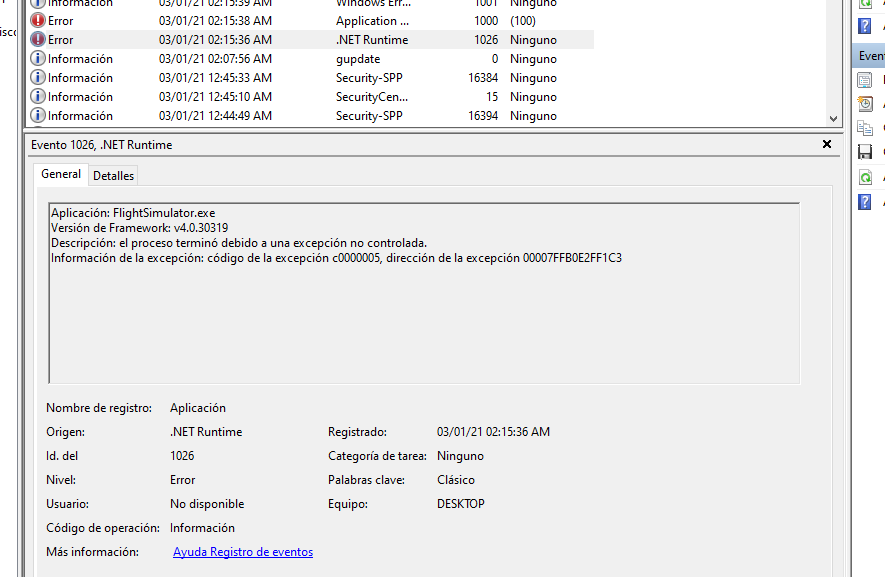Viewport: 885px width, 577px height.
Task: Click the 'Información' value beside Código de operación
Action: pos(202,527)
